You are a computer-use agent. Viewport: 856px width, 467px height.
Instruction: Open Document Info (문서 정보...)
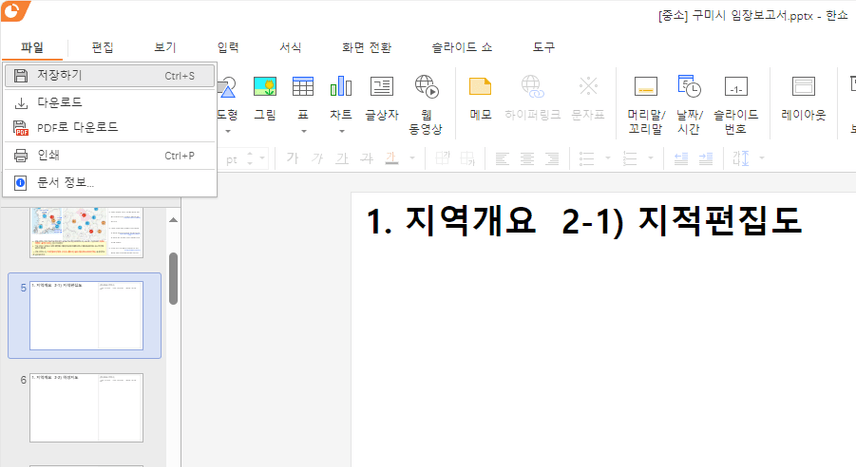point(109,182)
